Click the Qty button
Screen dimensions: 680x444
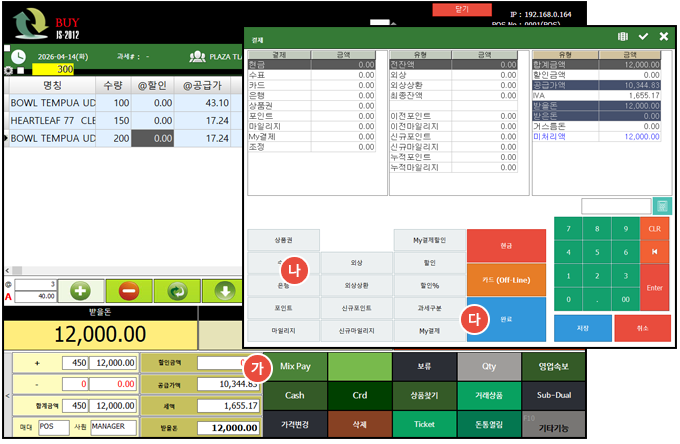coord(489,366)
